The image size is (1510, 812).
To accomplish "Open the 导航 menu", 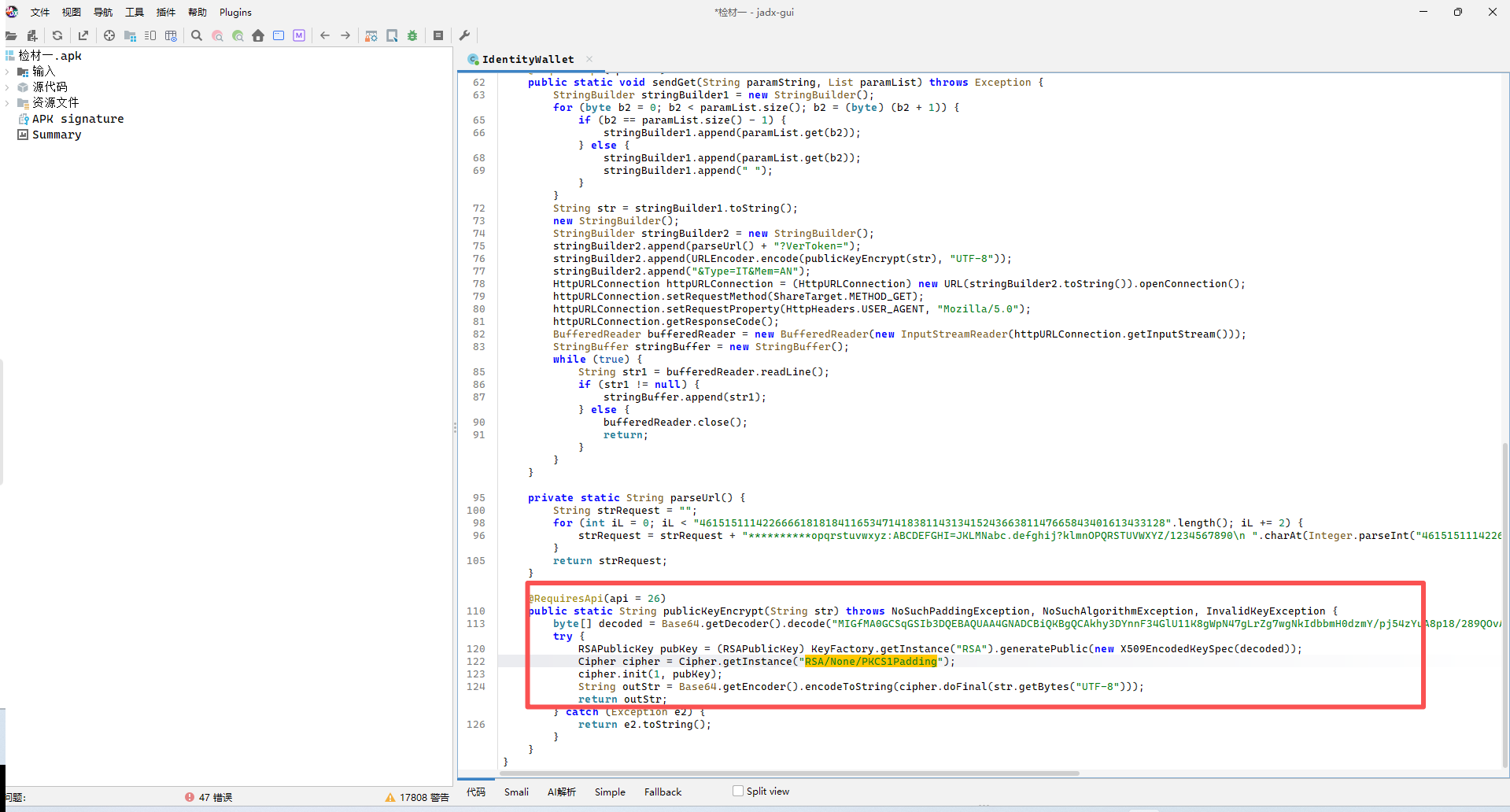I will click(103, 12).
